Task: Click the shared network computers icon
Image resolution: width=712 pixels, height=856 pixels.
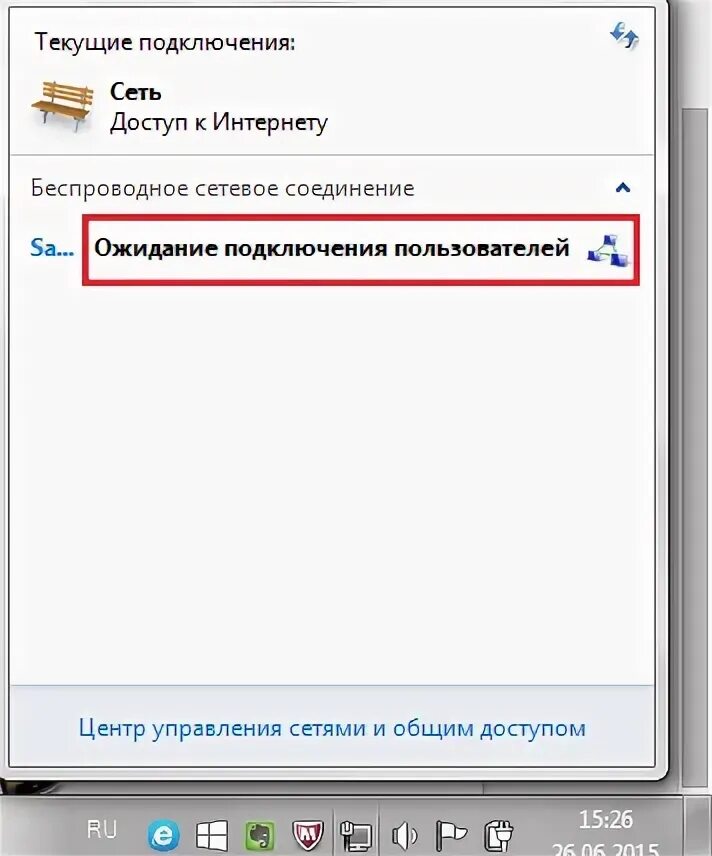Action: (x=608, y=250)
